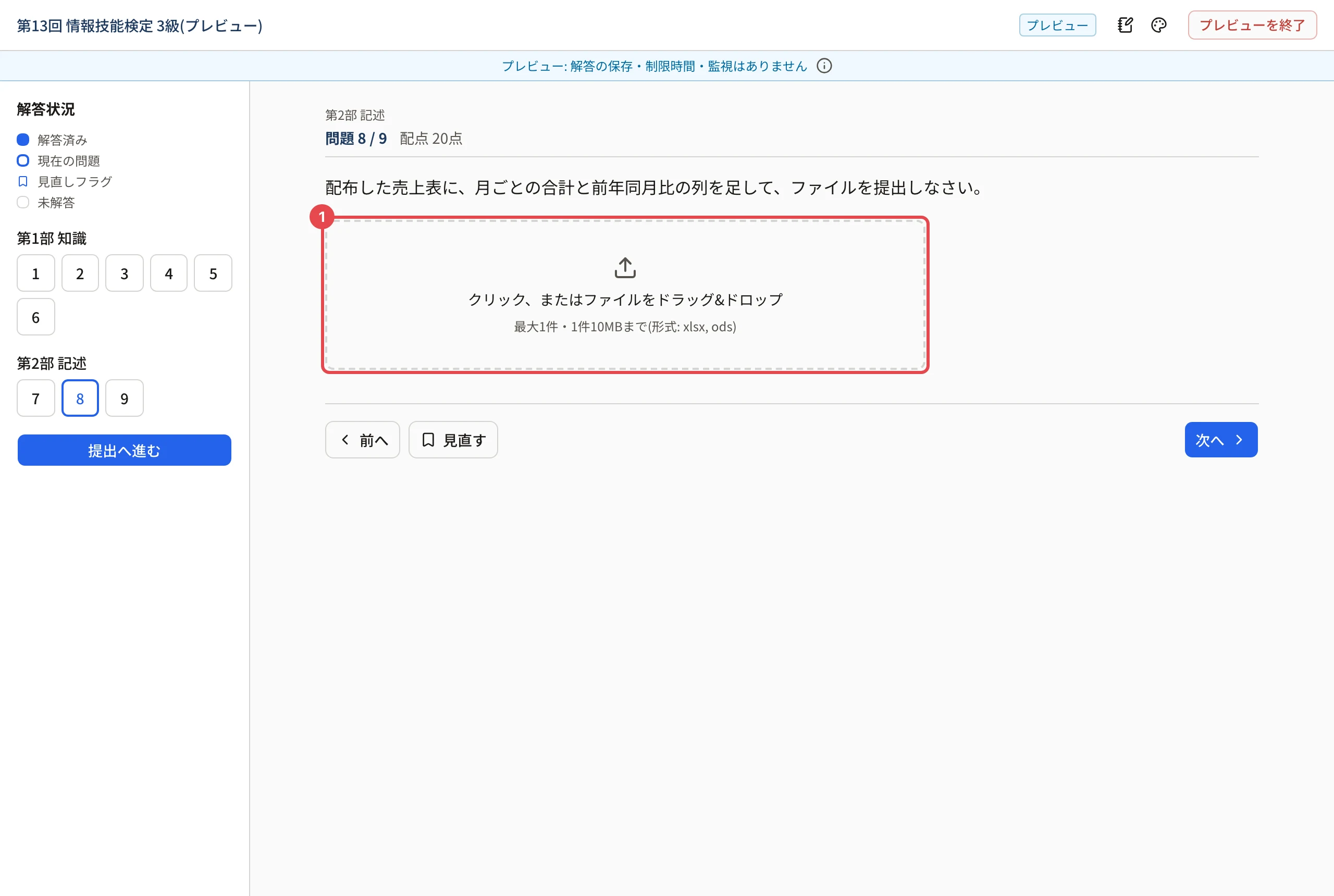Viewport: 1334px width, 896px height.
Task: End preview with プレビューを終了 button
Action: (x=1252, y=25)
